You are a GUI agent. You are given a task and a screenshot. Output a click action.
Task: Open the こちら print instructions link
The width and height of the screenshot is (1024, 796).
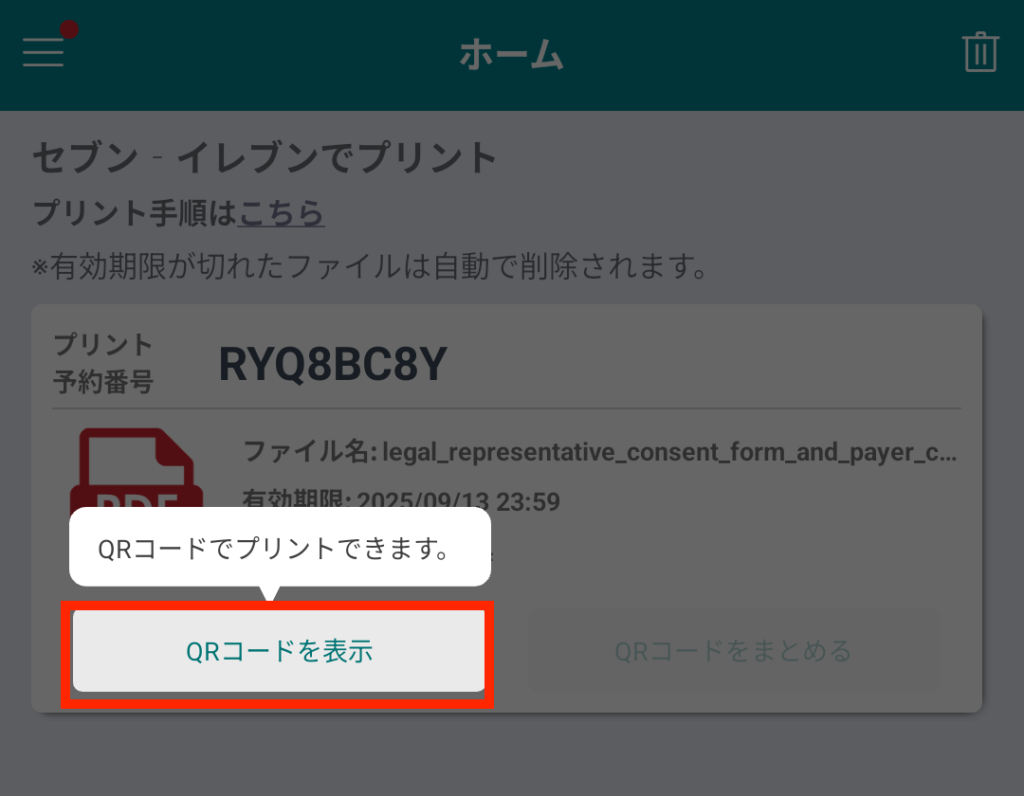tap(281, 213)
